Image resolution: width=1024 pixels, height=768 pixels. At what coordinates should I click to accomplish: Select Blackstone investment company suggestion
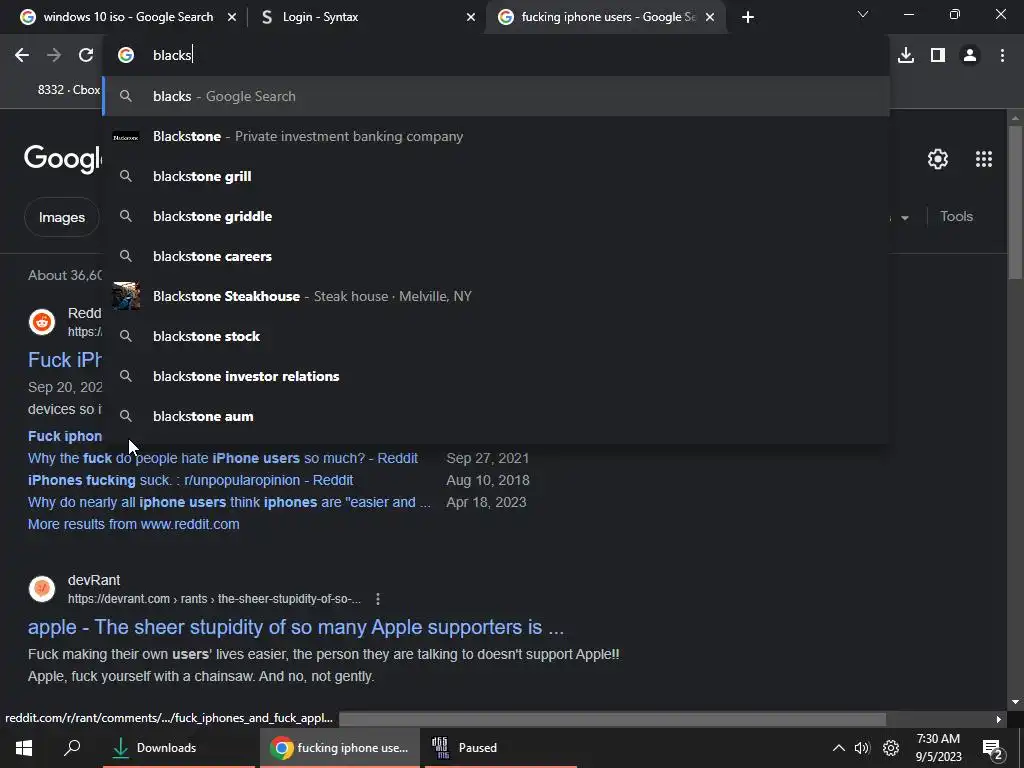496,136
